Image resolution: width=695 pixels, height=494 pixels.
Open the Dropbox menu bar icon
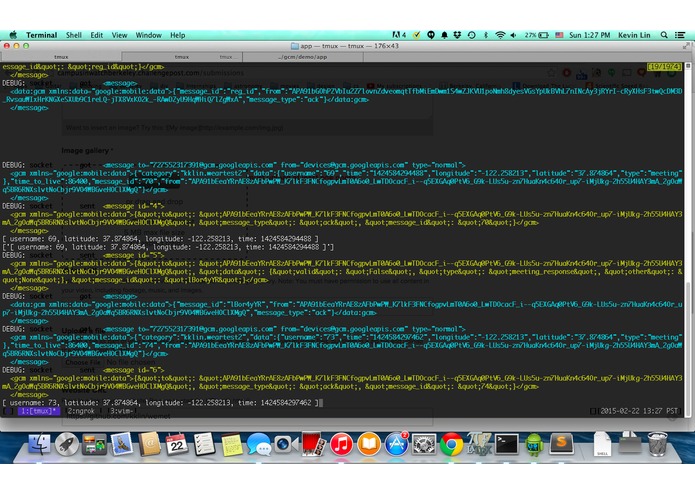click(x=457, y=35)
